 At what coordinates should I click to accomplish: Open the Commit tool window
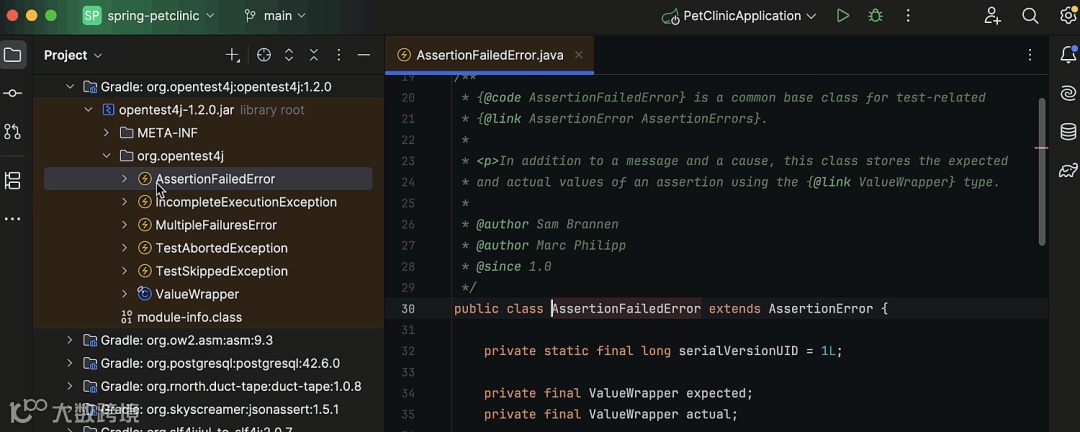(13, 93)
